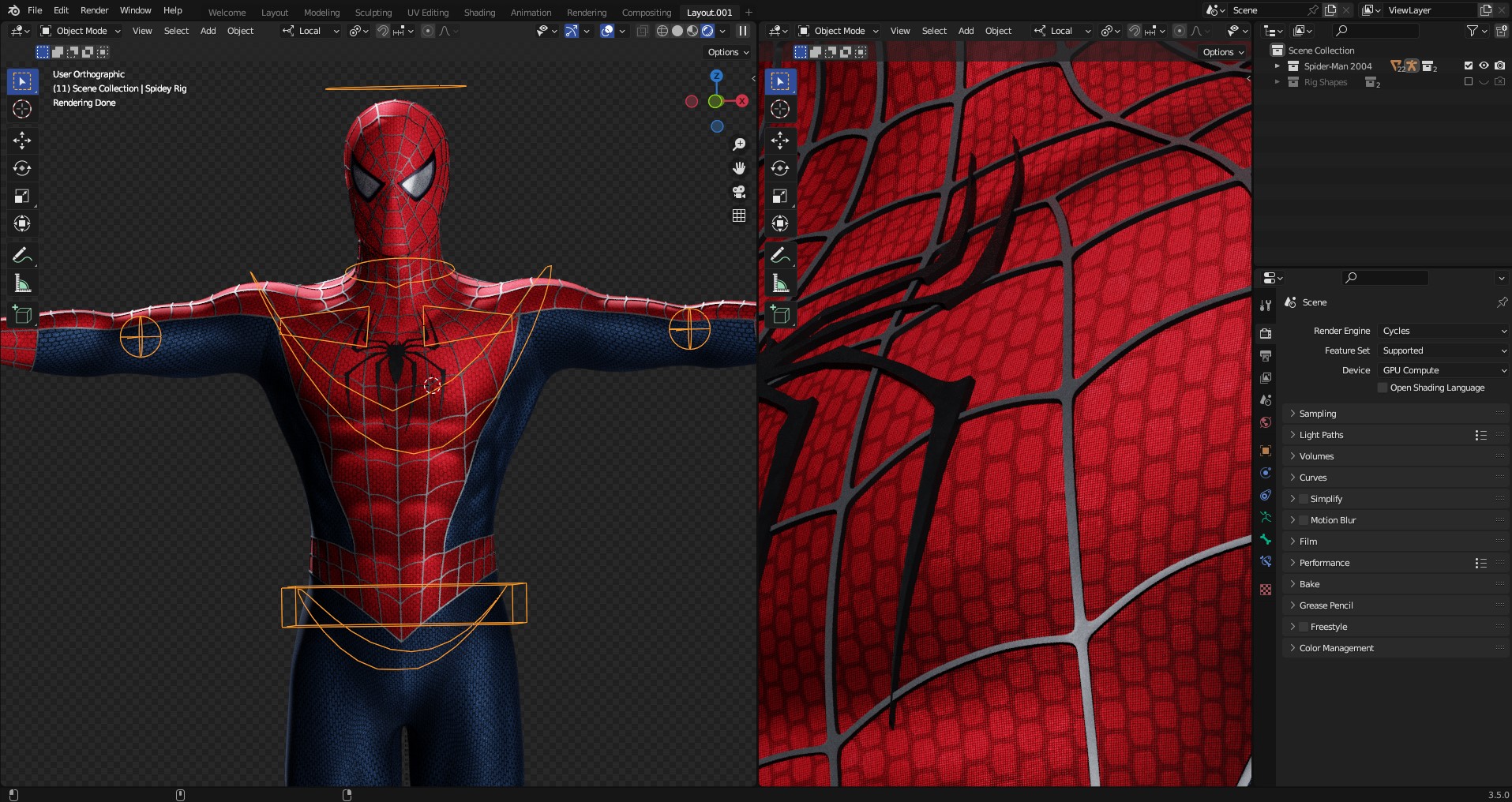
Task: Enable Open Shading Language checkbox
Action: click(1383, 388)
